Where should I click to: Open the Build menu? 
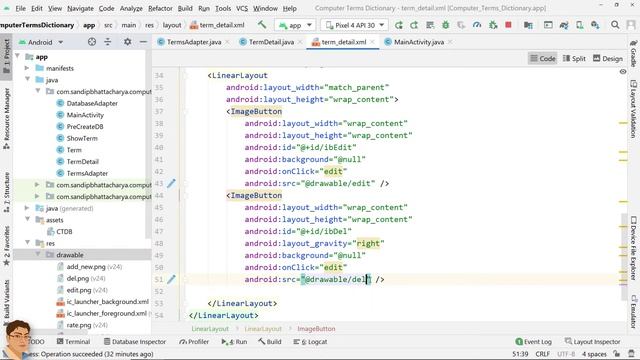point(185,8)
